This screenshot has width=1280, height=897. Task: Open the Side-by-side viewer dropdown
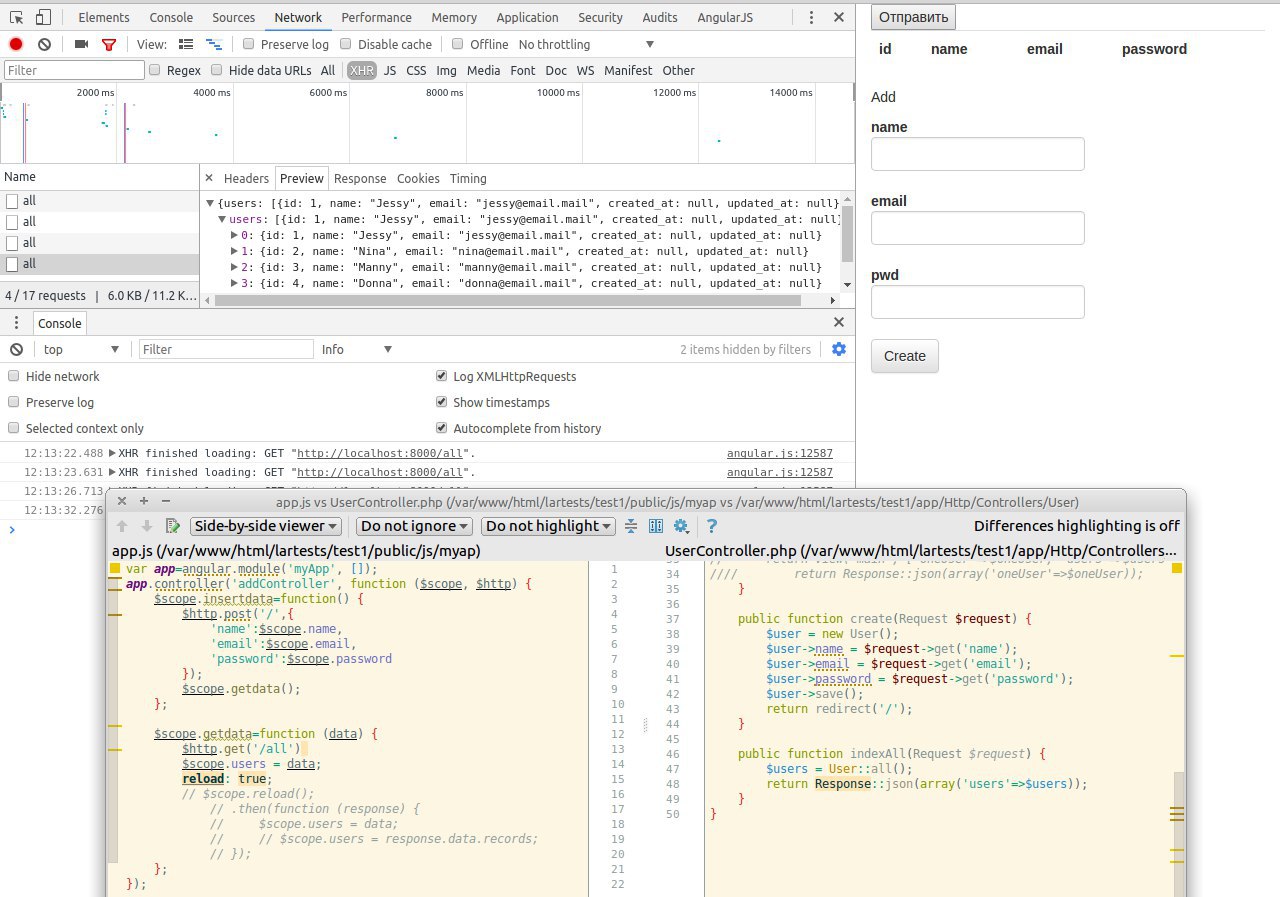click(x=266, y=526)
